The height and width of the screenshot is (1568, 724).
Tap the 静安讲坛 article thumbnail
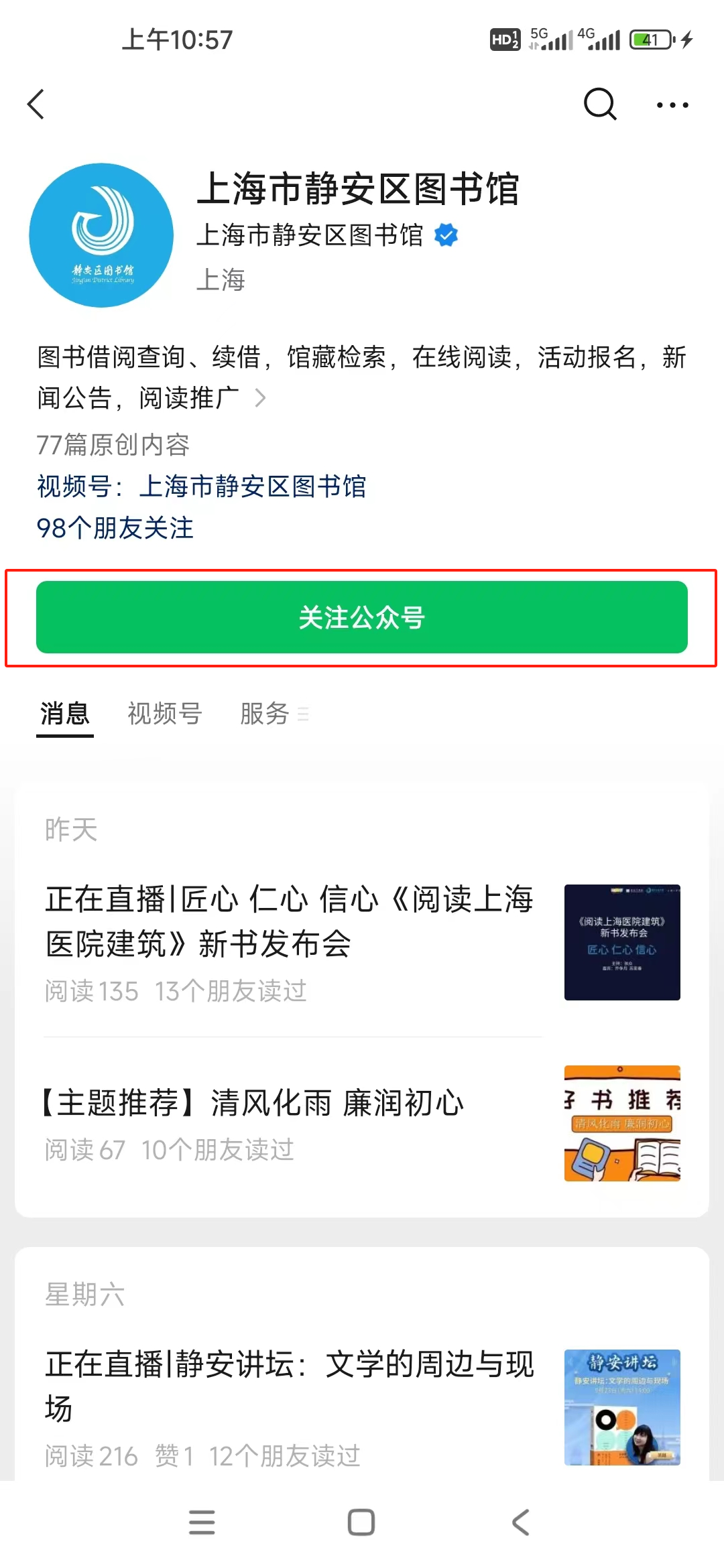click(622, 1407)
